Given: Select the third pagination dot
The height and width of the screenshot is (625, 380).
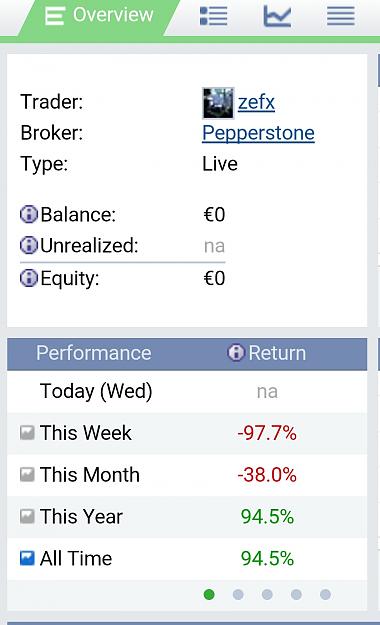Looking at the screenshot, I should (x=267, y=594).
